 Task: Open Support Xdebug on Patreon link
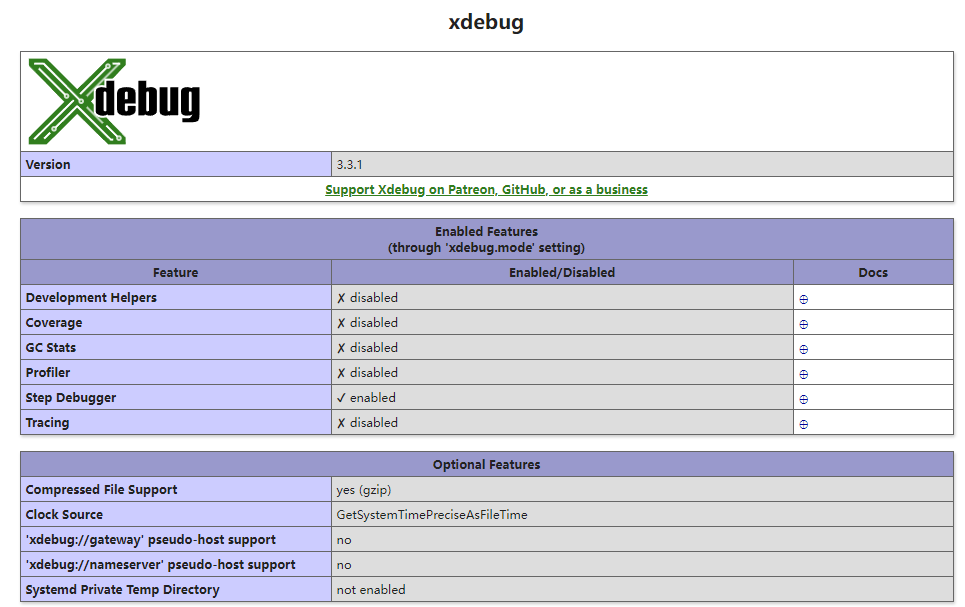(486, 190)
